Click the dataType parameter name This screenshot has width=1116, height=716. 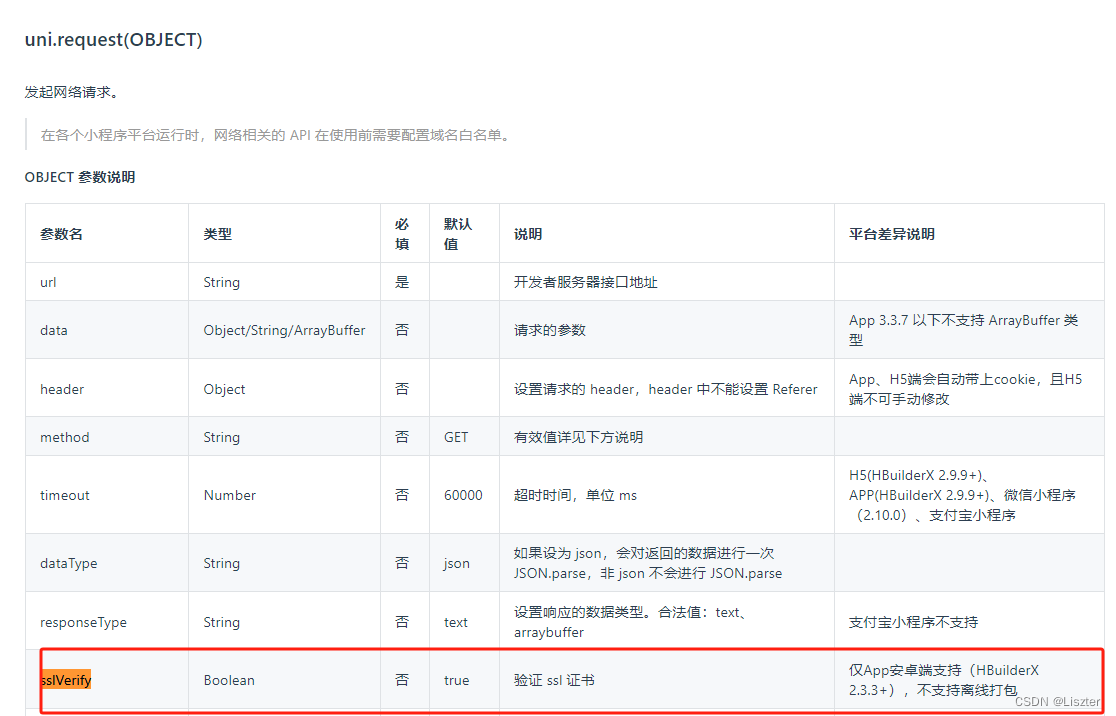[x=68, y=563]
